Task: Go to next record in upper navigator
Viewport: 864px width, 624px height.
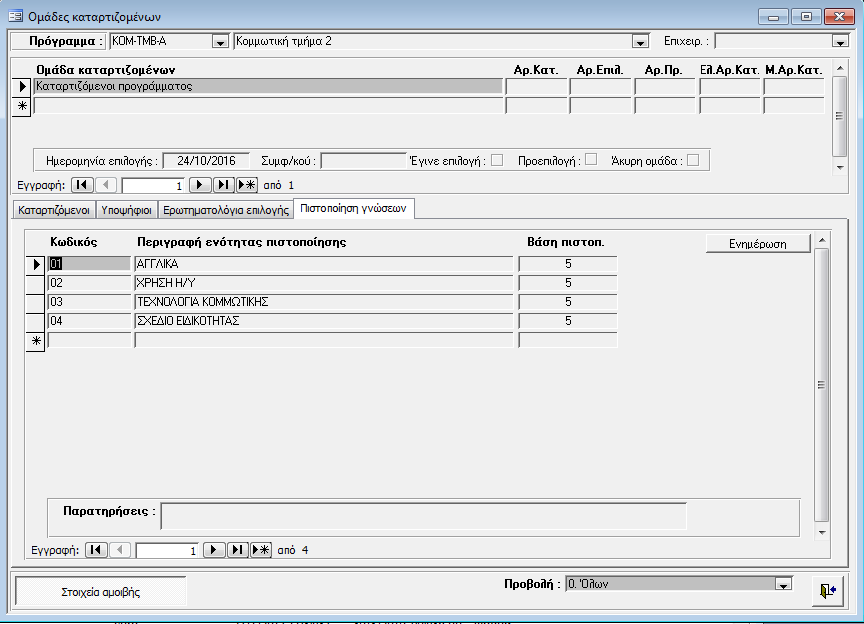Action: [200, 185]
